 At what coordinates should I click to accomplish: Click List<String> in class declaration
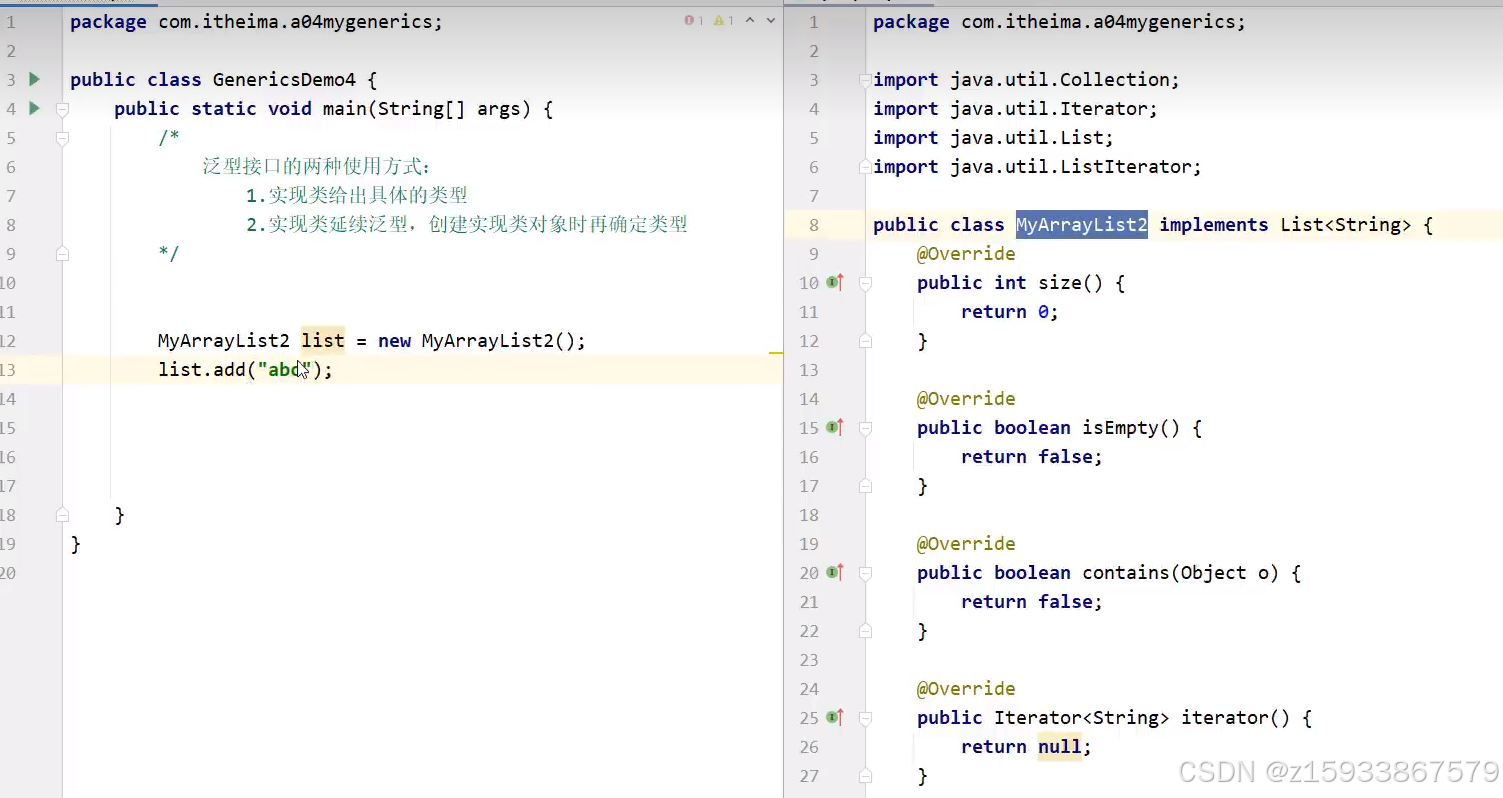click(1346, 225)
